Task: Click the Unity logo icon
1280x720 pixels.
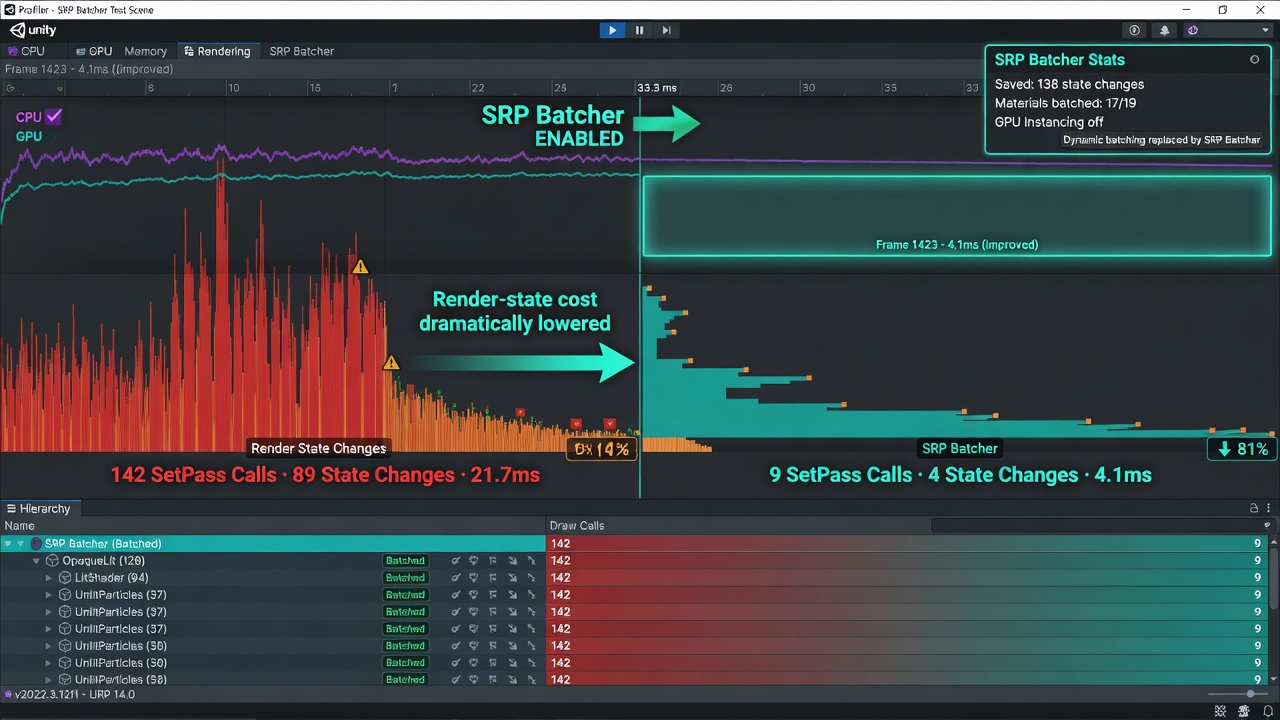Action: pos(17,30)
